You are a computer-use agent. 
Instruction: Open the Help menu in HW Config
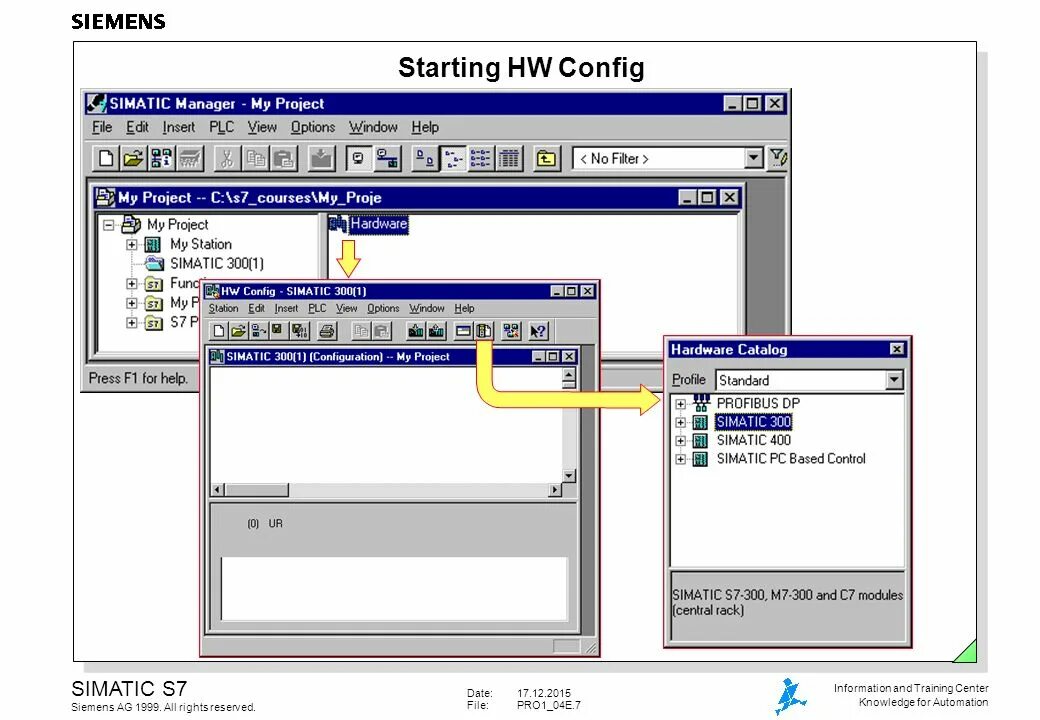pyautogui.click(x=464, y=308)
